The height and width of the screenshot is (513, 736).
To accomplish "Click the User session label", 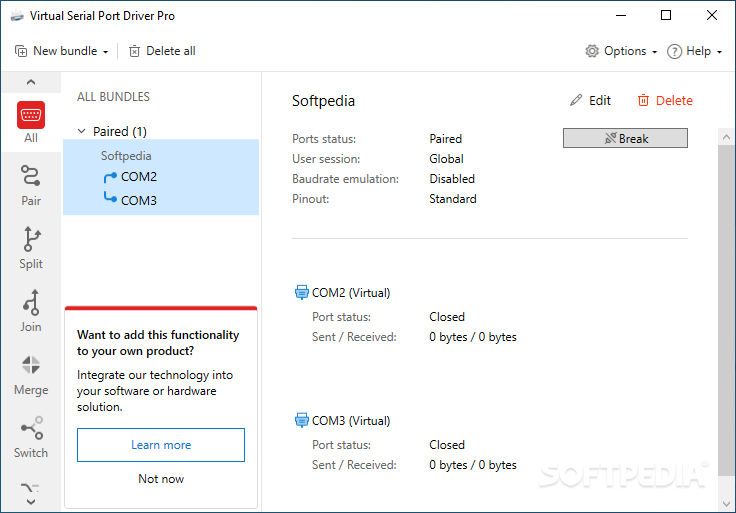I will (x=326, y=159).
